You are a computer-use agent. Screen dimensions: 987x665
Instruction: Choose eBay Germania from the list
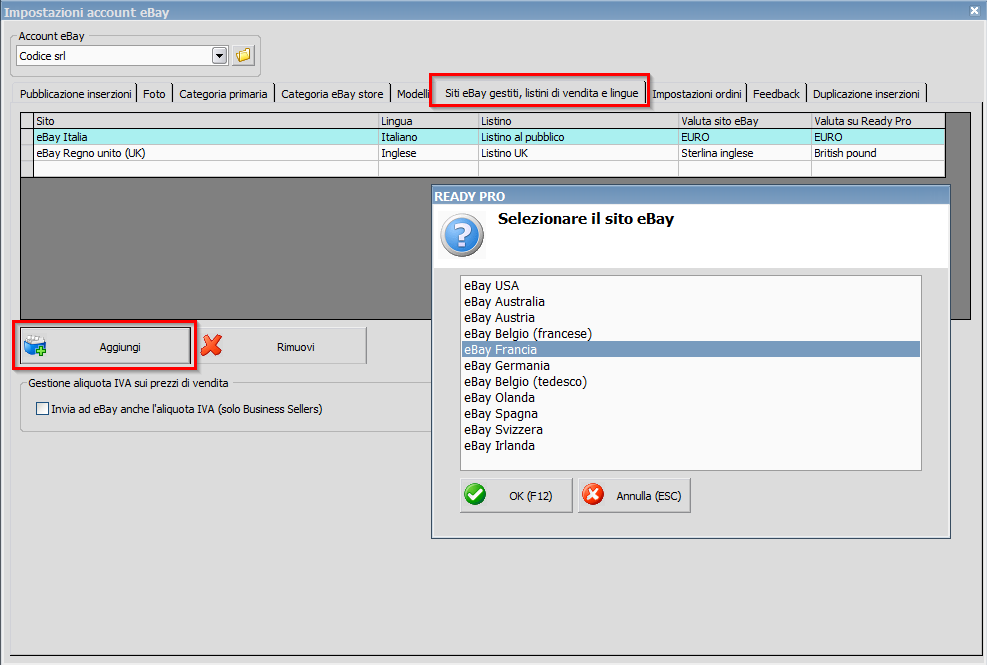tap(691, 366)
